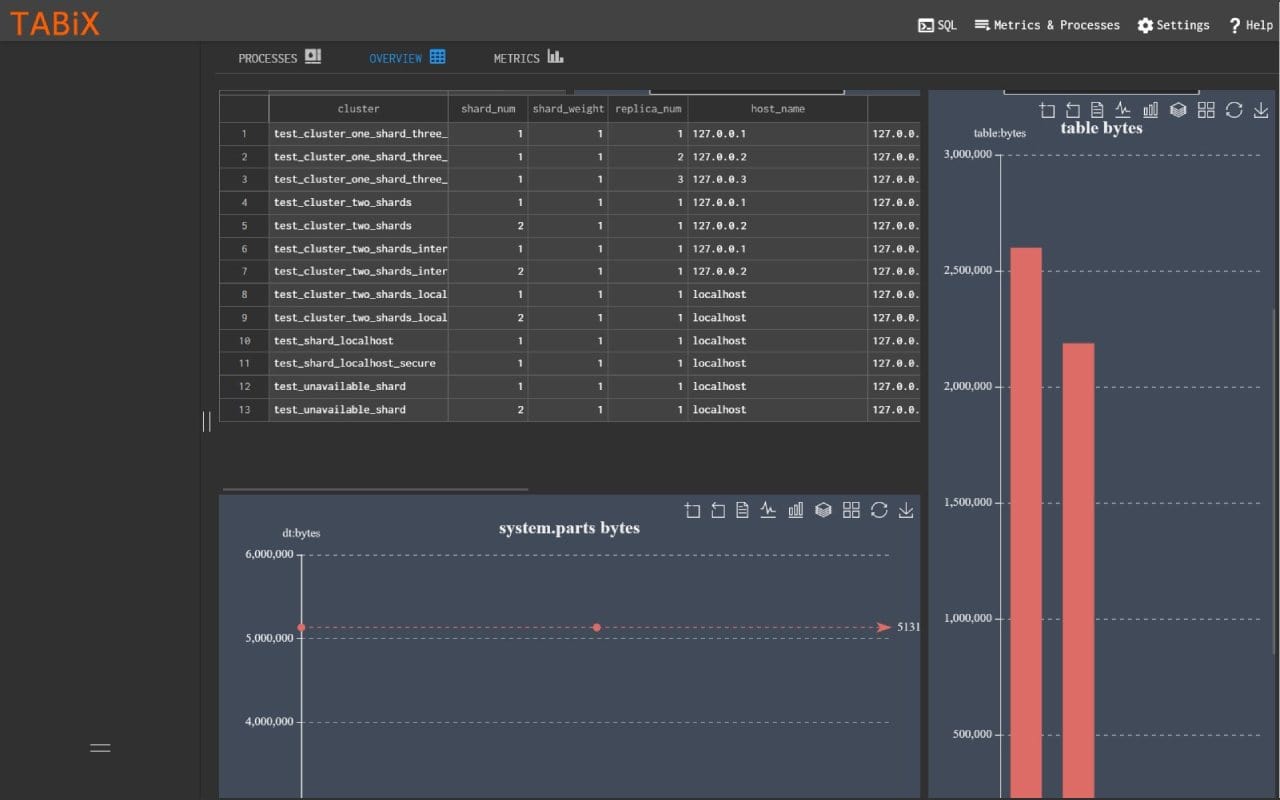Enable stacked mode on the table bytes chart
The image size is (1280, 800).
click(1178, 110)
